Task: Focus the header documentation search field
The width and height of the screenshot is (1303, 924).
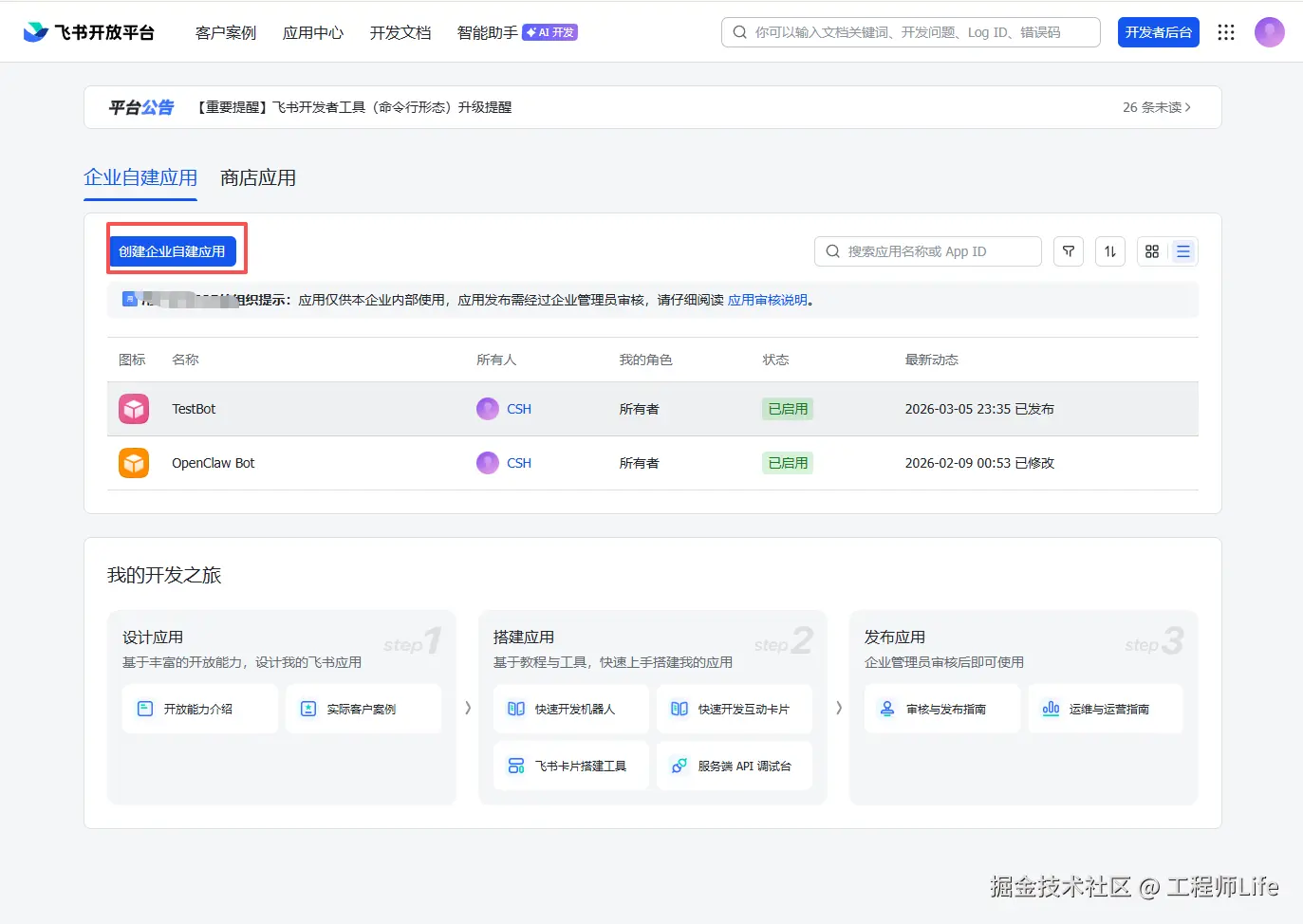Action: pyautogui.click(x=911, y=32)
